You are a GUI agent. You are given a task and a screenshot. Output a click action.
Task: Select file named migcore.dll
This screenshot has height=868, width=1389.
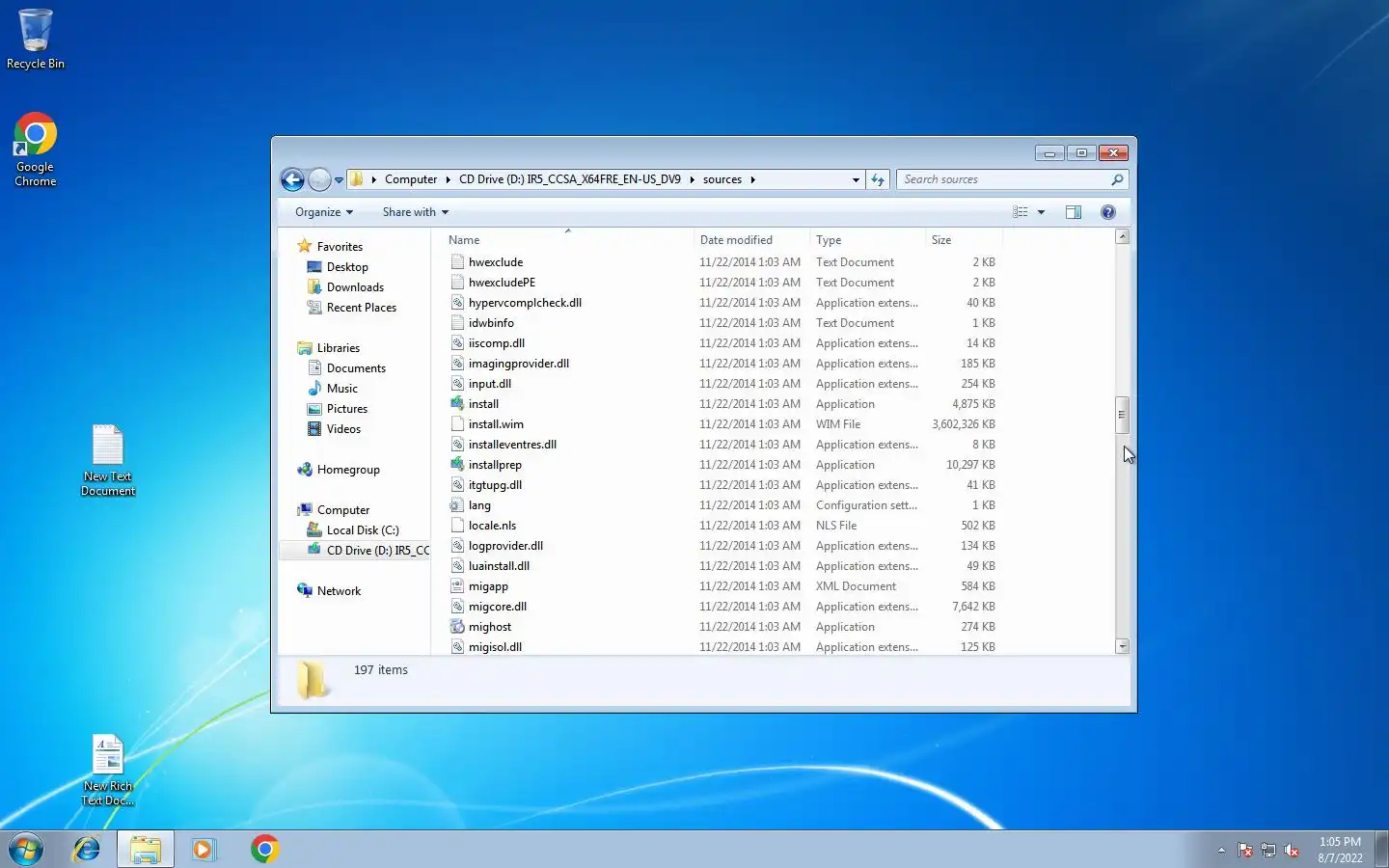coord(498,607)
